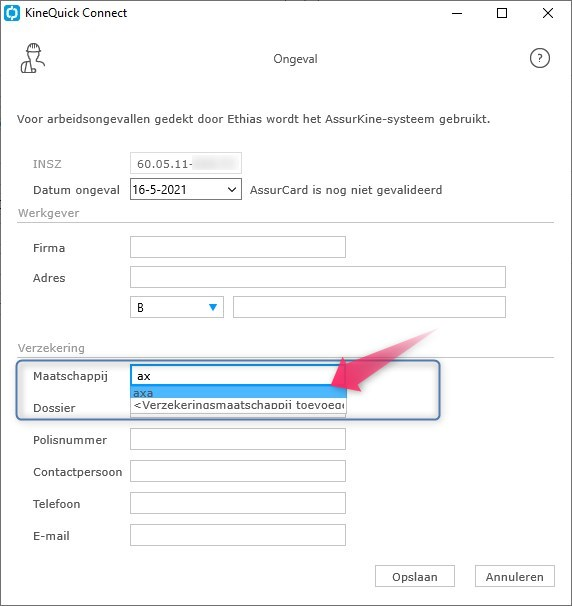Select the axa suggestion in list
572x606 pixels.
pos(238,393)
